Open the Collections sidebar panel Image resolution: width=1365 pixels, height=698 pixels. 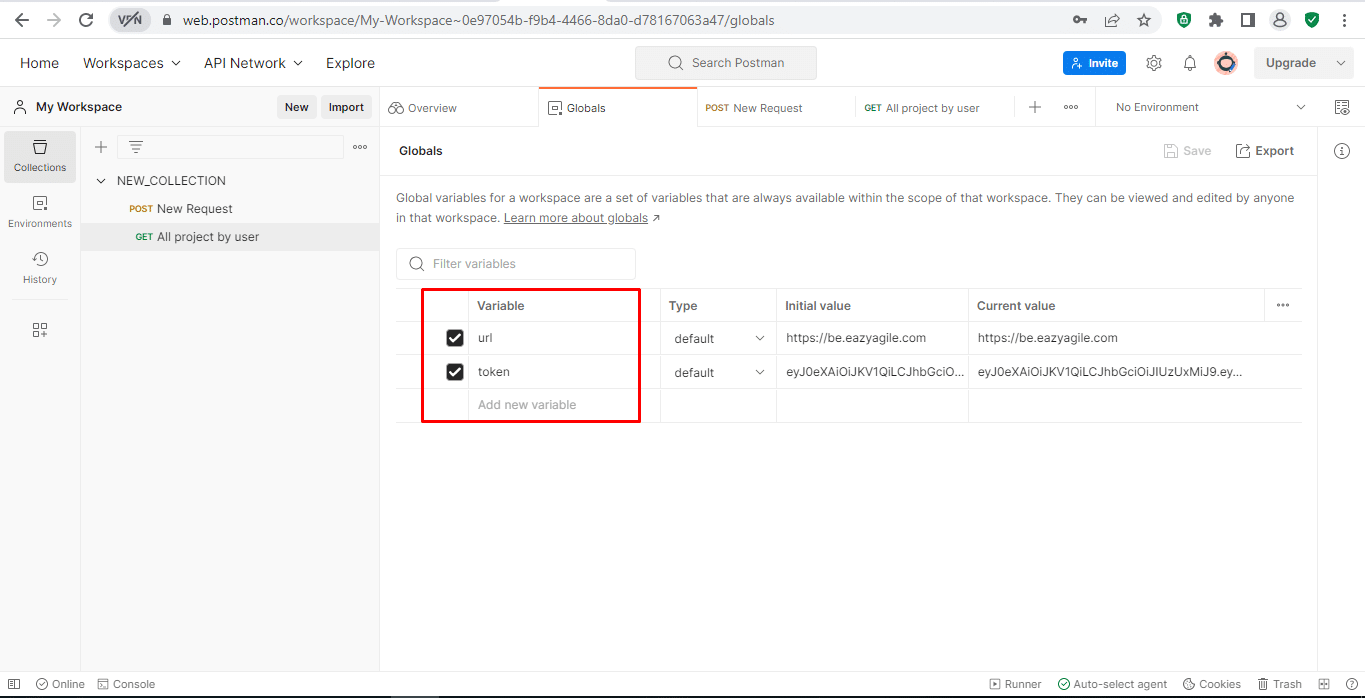(x=40, y=156)
